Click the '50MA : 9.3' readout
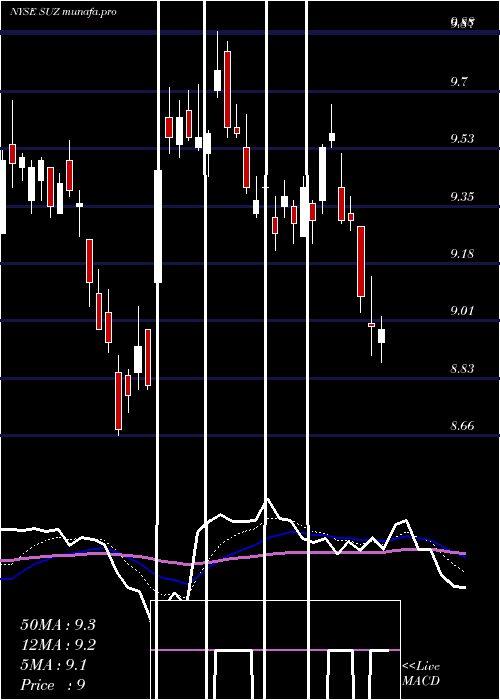 coord(58,625)
